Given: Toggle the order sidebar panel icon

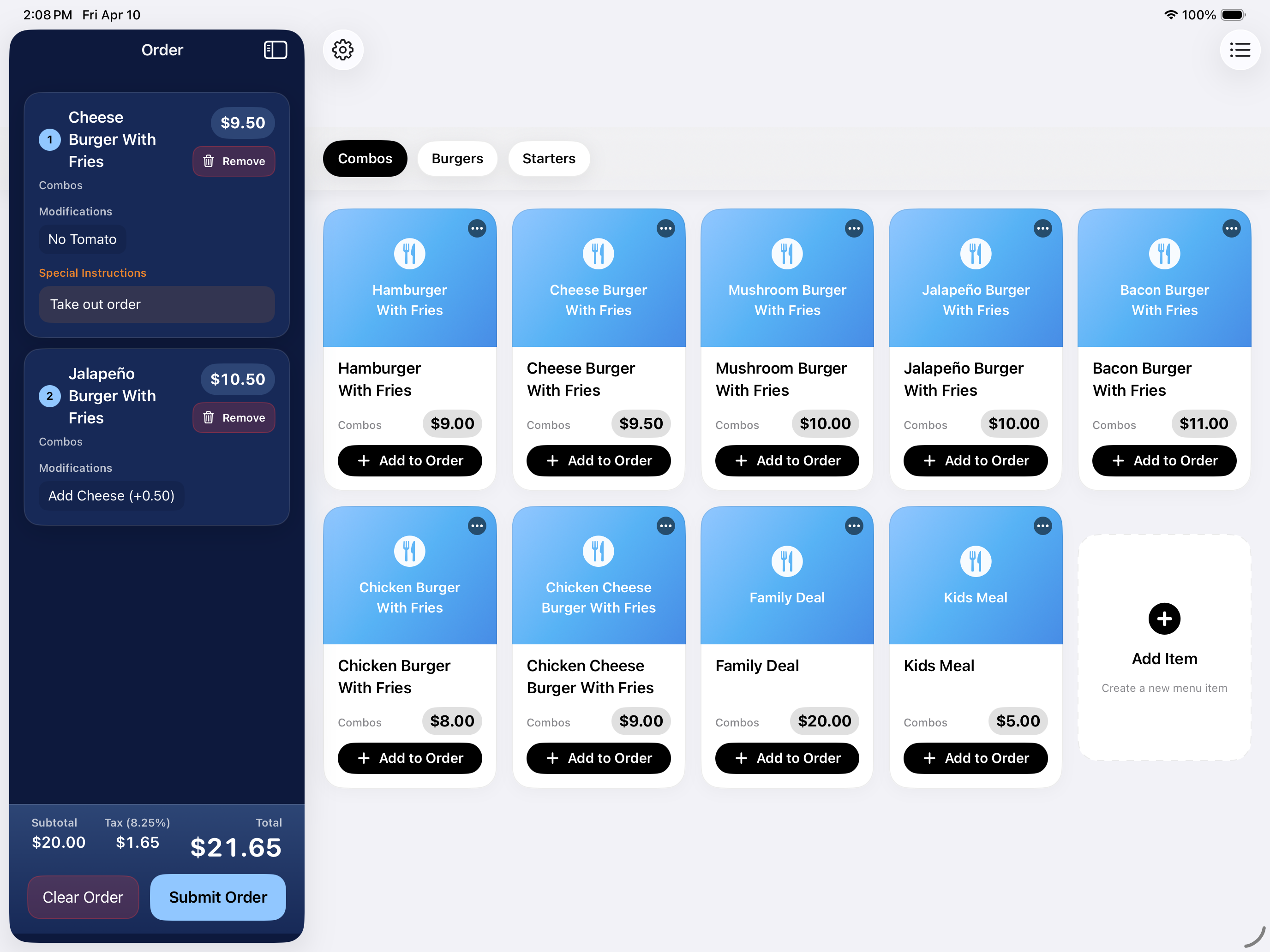Looking at the screenshot, I should [x=275, y=50].
